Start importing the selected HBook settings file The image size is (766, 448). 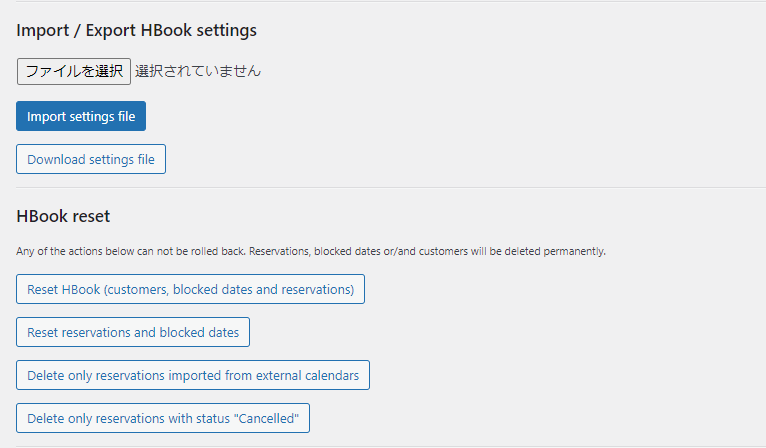point(81,116)
